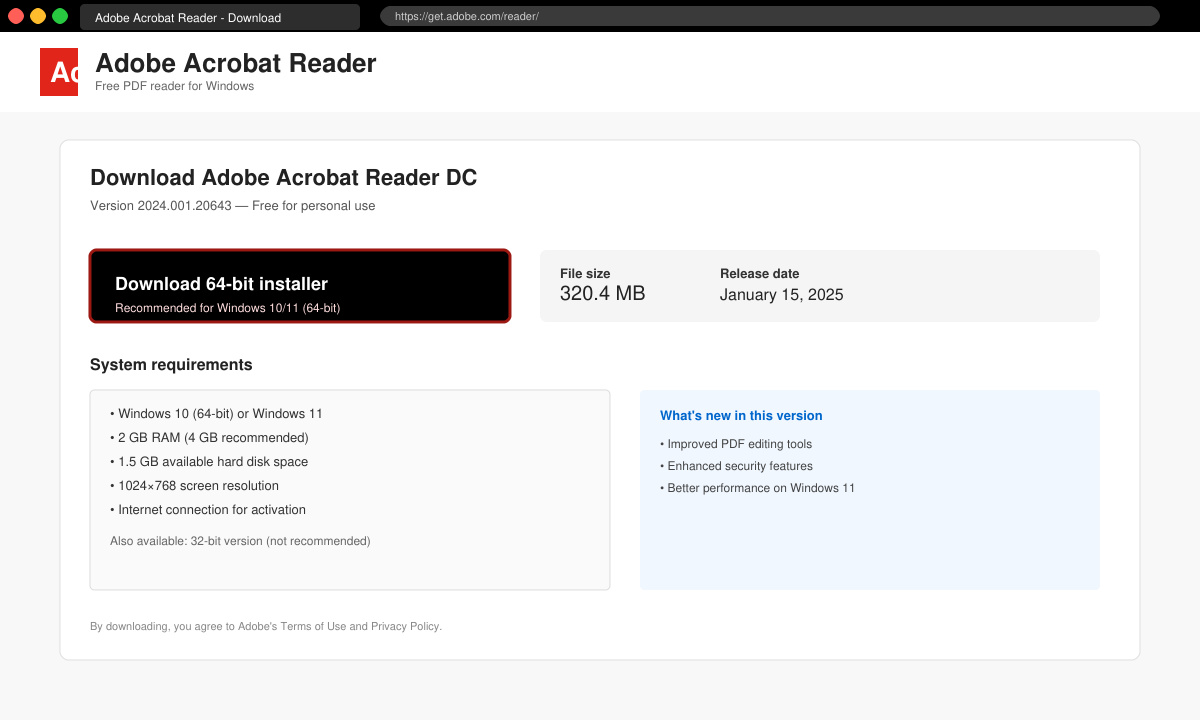Click the 320.4 MB file size value
Image resolution: width=1200 pixels, height=720 pixels.
(x=603, y=294)
